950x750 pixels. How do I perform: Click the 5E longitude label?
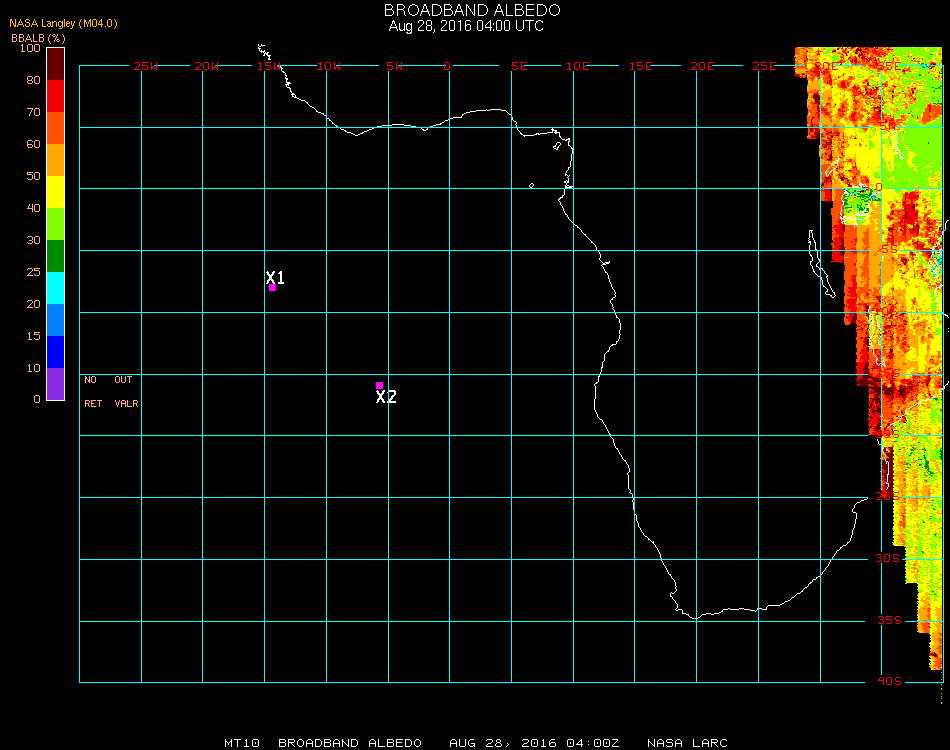pos(519,66)
